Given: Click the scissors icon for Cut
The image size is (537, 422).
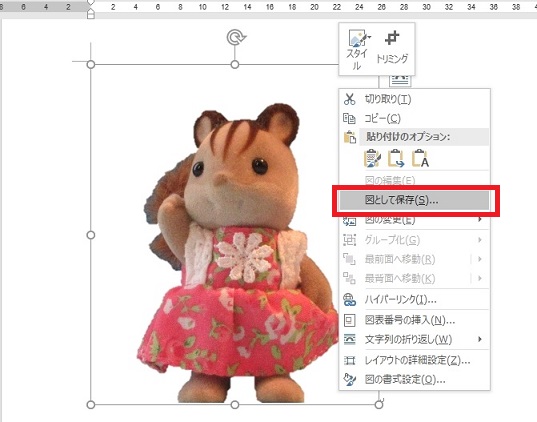Looking at the screenshot, I should tap(349, 99).
